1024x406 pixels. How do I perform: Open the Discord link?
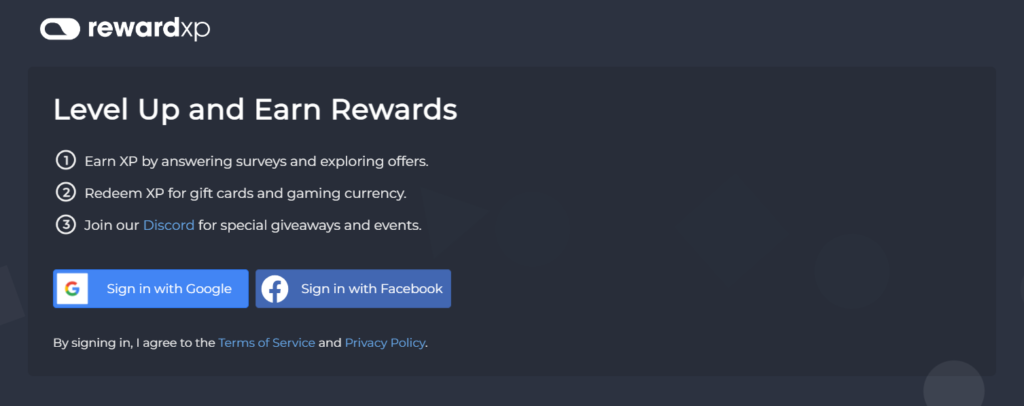[168, 225]
